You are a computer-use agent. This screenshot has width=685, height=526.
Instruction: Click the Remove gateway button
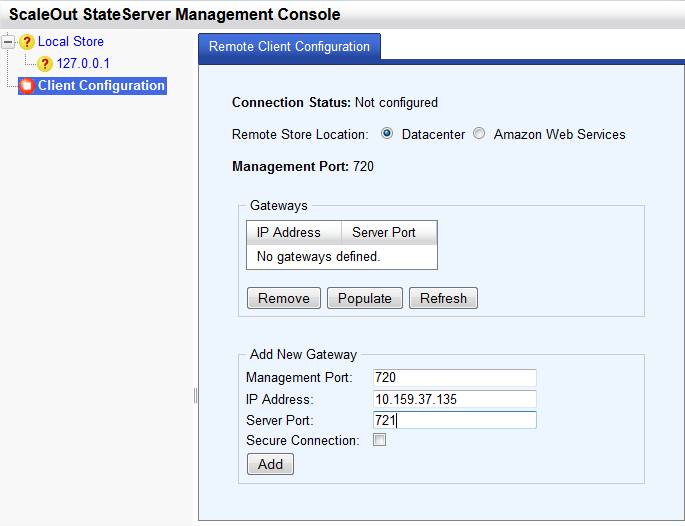(284, 298)
